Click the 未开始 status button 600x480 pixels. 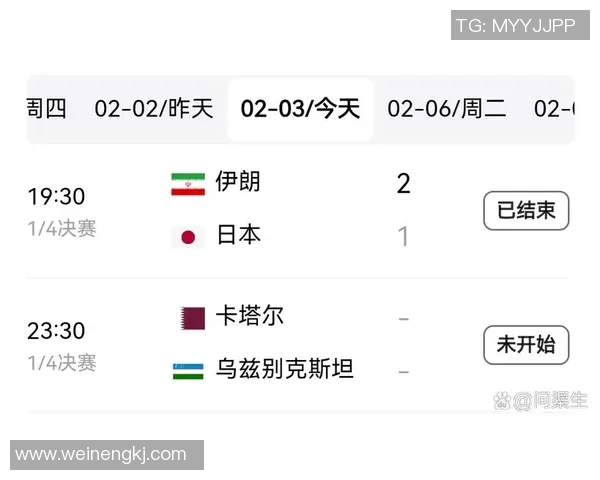526,345
